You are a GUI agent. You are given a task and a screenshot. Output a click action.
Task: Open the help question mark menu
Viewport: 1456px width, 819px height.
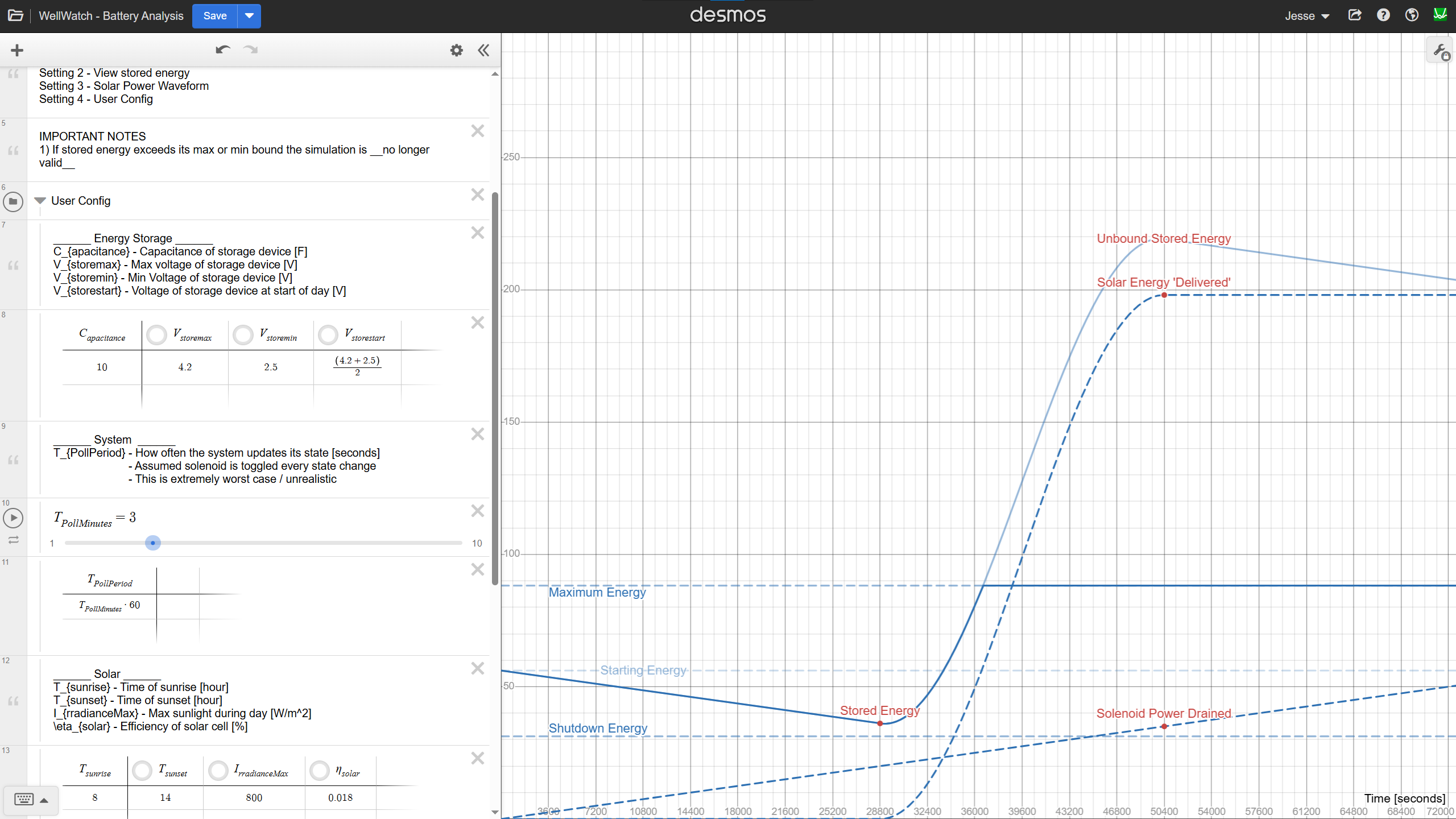coord(1383,15)
